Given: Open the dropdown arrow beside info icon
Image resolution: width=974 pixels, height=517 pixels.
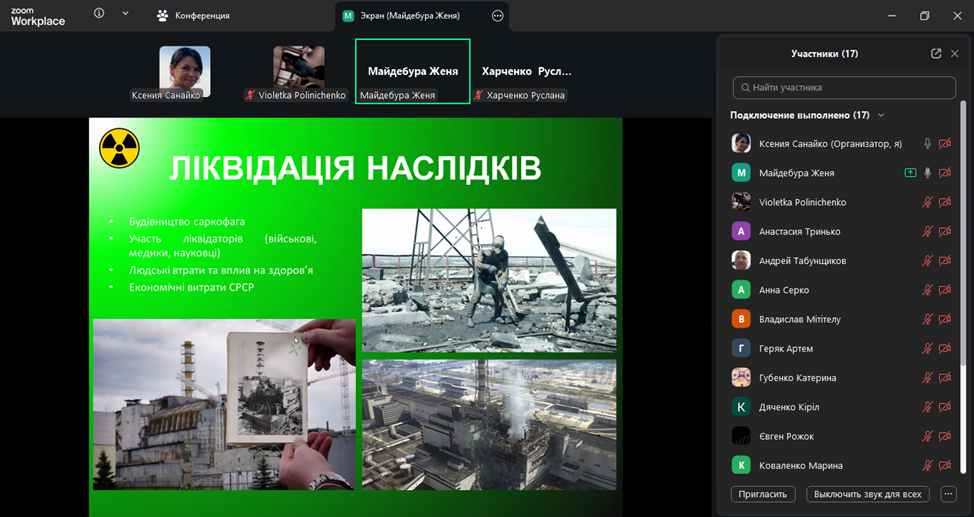Looking at the screenshot, I should (x=125, y=14).
